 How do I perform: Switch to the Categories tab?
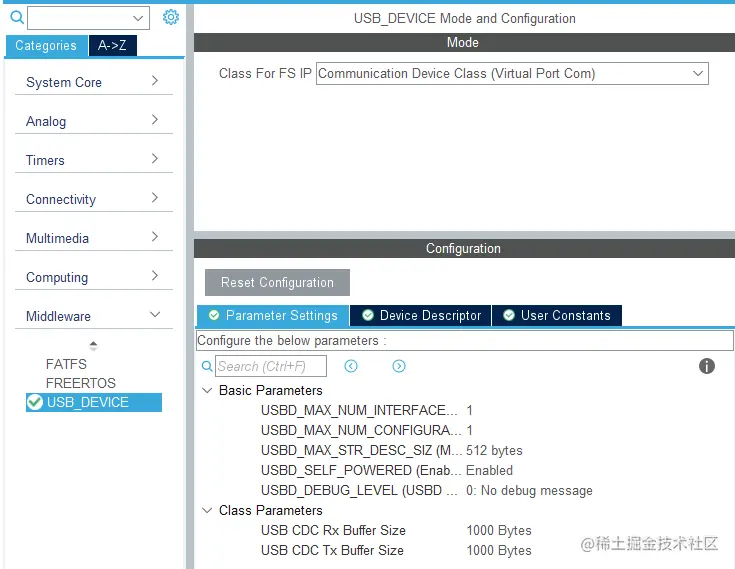(46, 45)
